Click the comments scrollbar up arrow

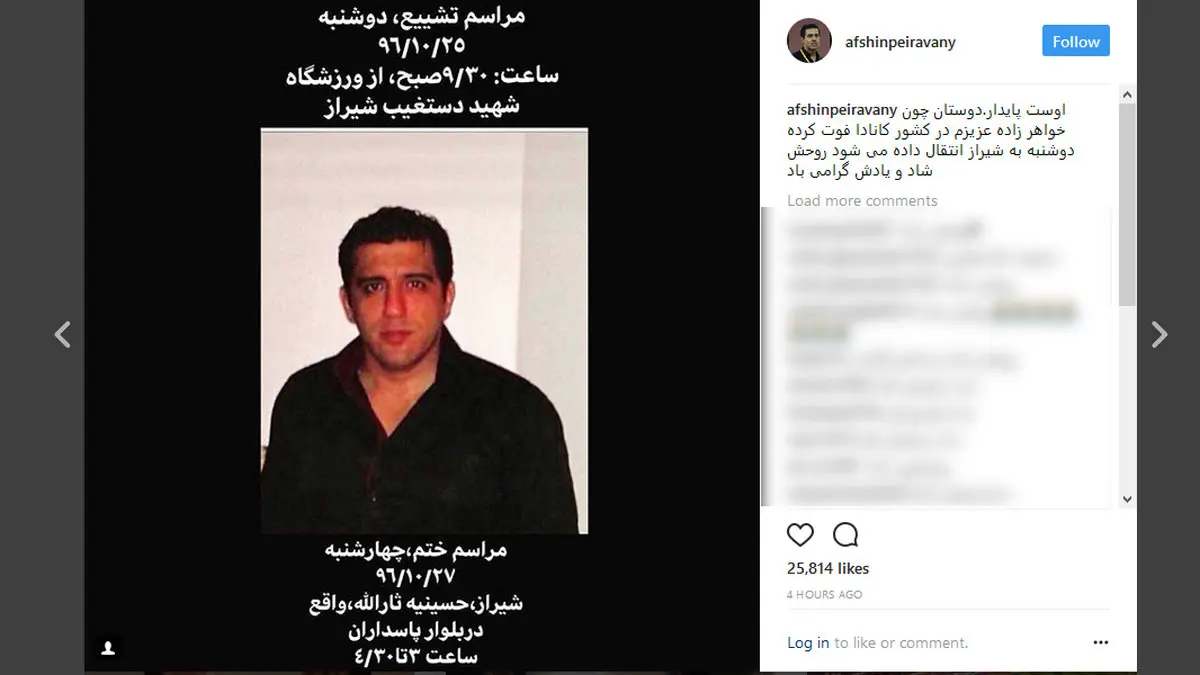[1128, 94]
